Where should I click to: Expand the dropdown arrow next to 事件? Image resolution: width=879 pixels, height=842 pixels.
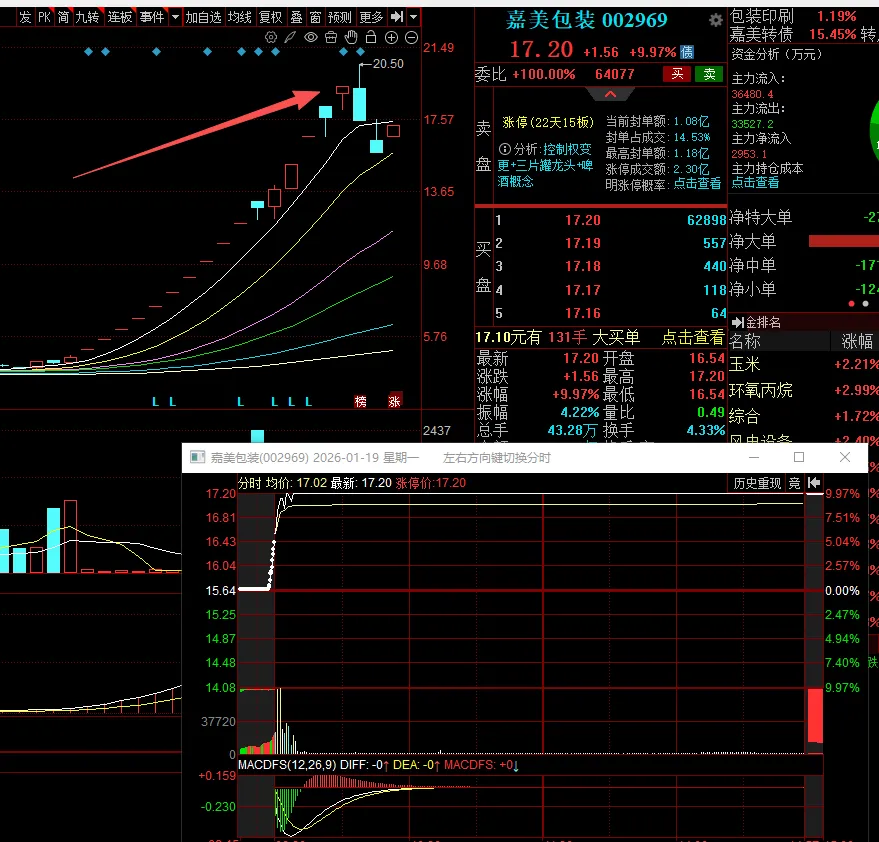[x=175, y=17]
